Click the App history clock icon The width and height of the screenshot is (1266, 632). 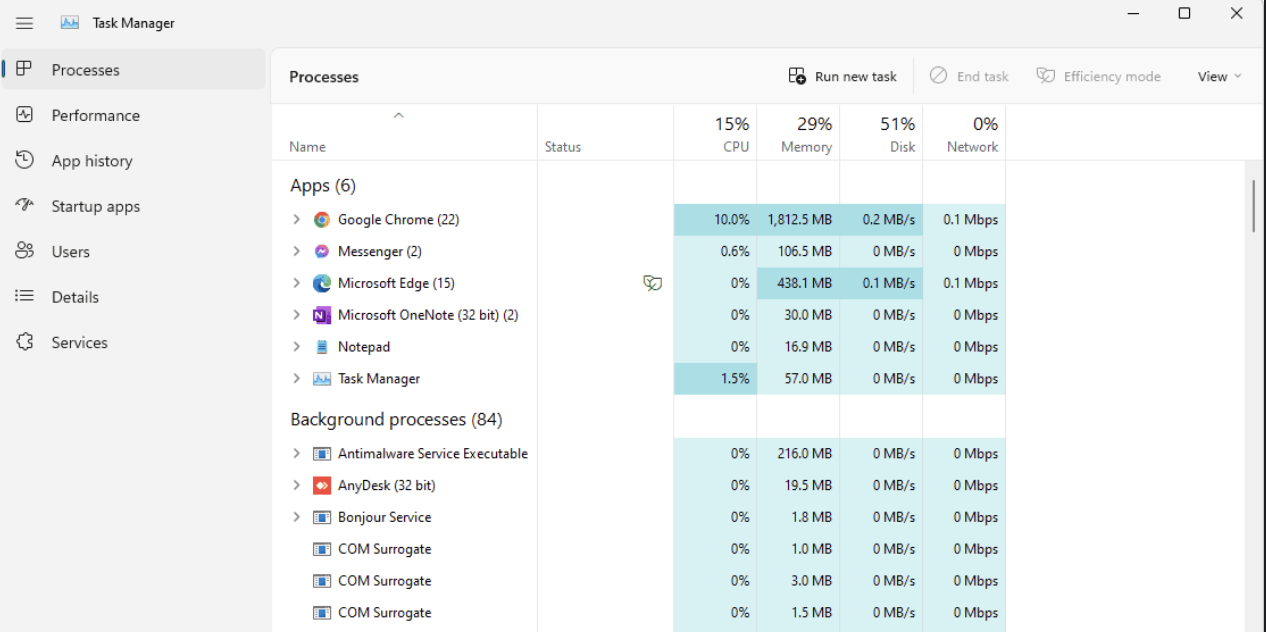[25, 160]
